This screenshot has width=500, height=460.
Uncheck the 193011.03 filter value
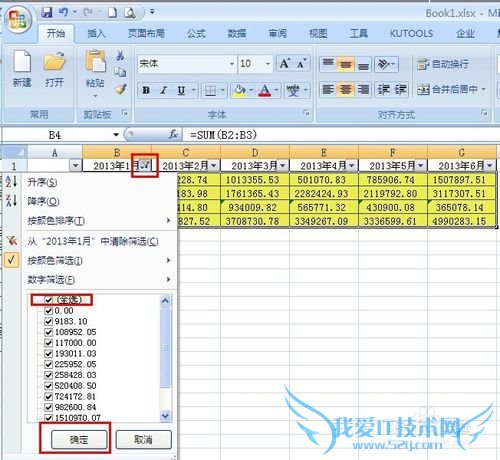tap(49, 353)
